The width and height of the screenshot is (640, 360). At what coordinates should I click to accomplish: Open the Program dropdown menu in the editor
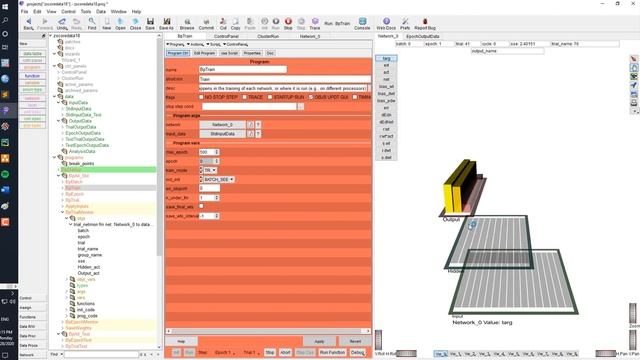(x=175, y=44)
